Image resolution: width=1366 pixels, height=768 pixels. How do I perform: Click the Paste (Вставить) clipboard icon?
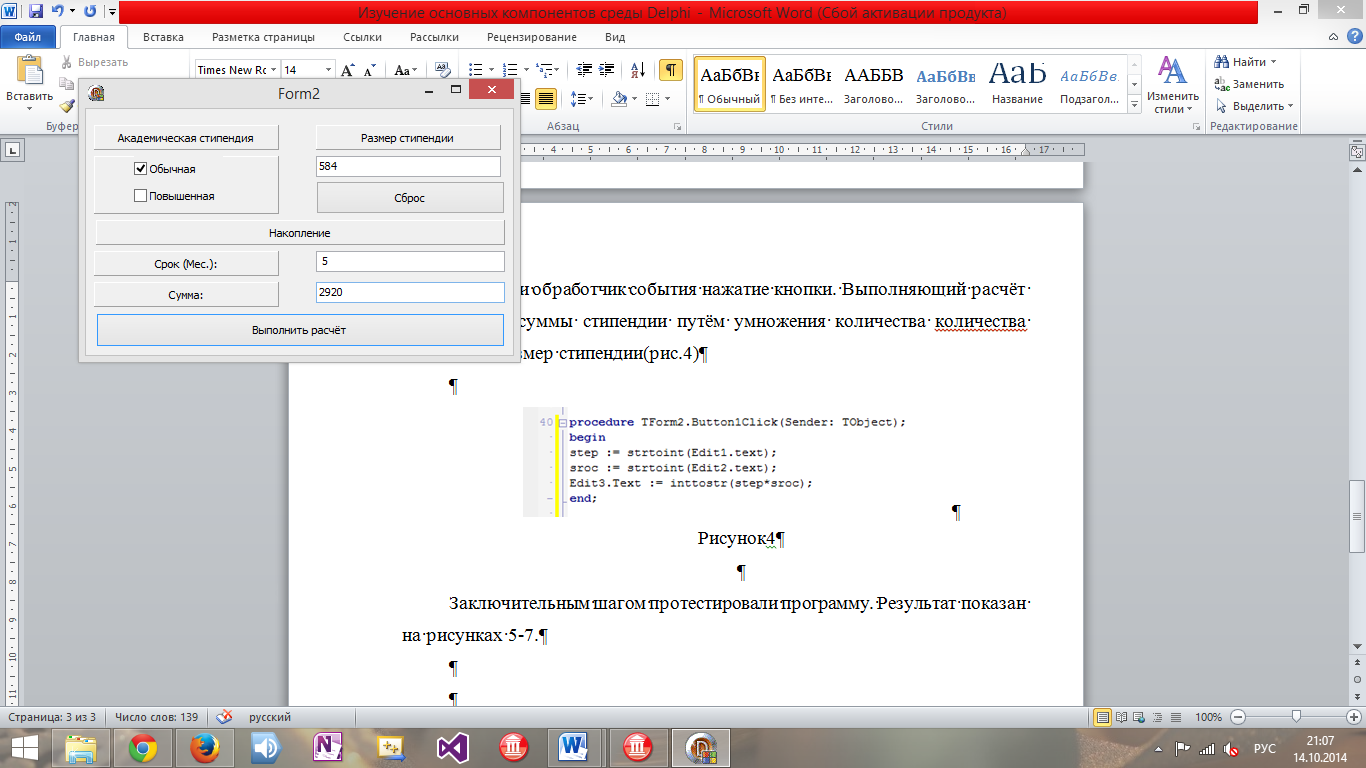(x=29, y=73)
